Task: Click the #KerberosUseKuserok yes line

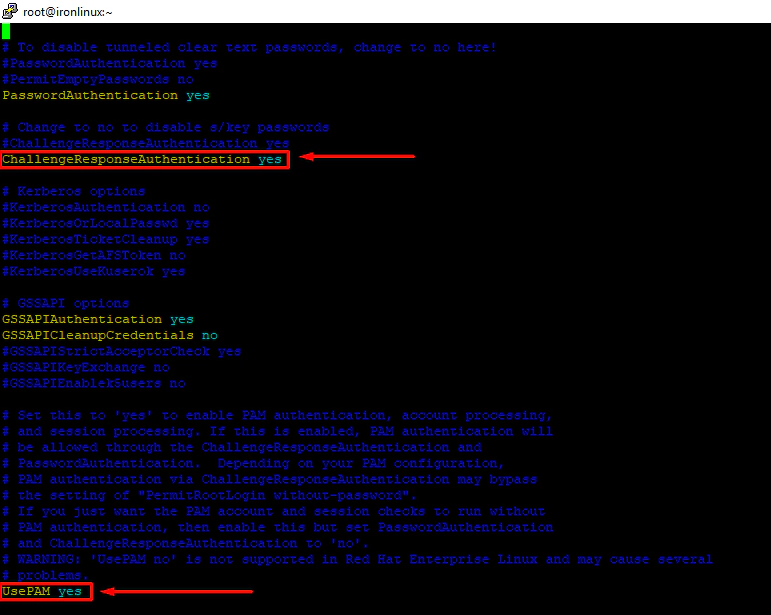Action: pos(93,271)
